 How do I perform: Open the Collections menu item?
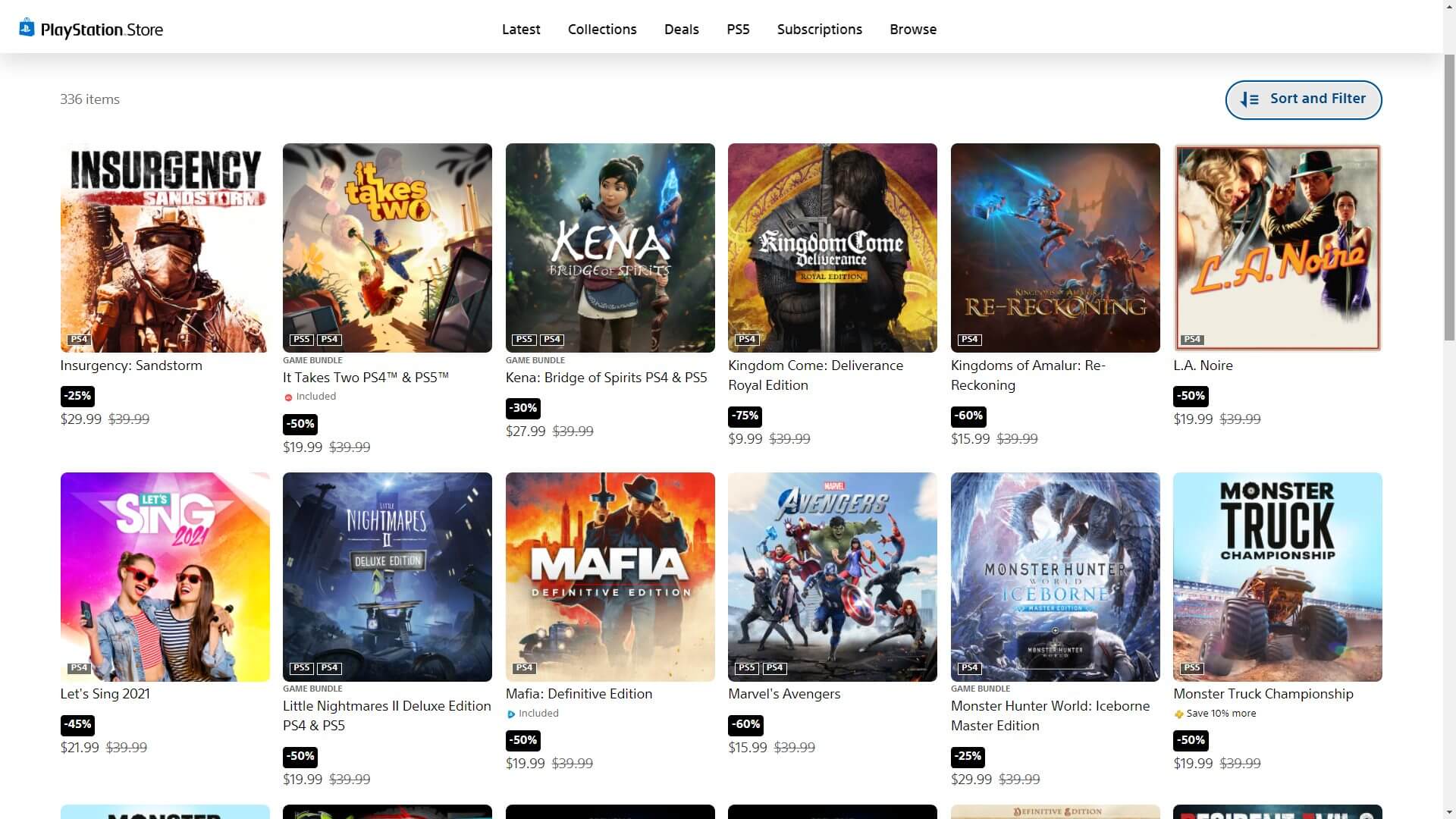coord(602,30)
